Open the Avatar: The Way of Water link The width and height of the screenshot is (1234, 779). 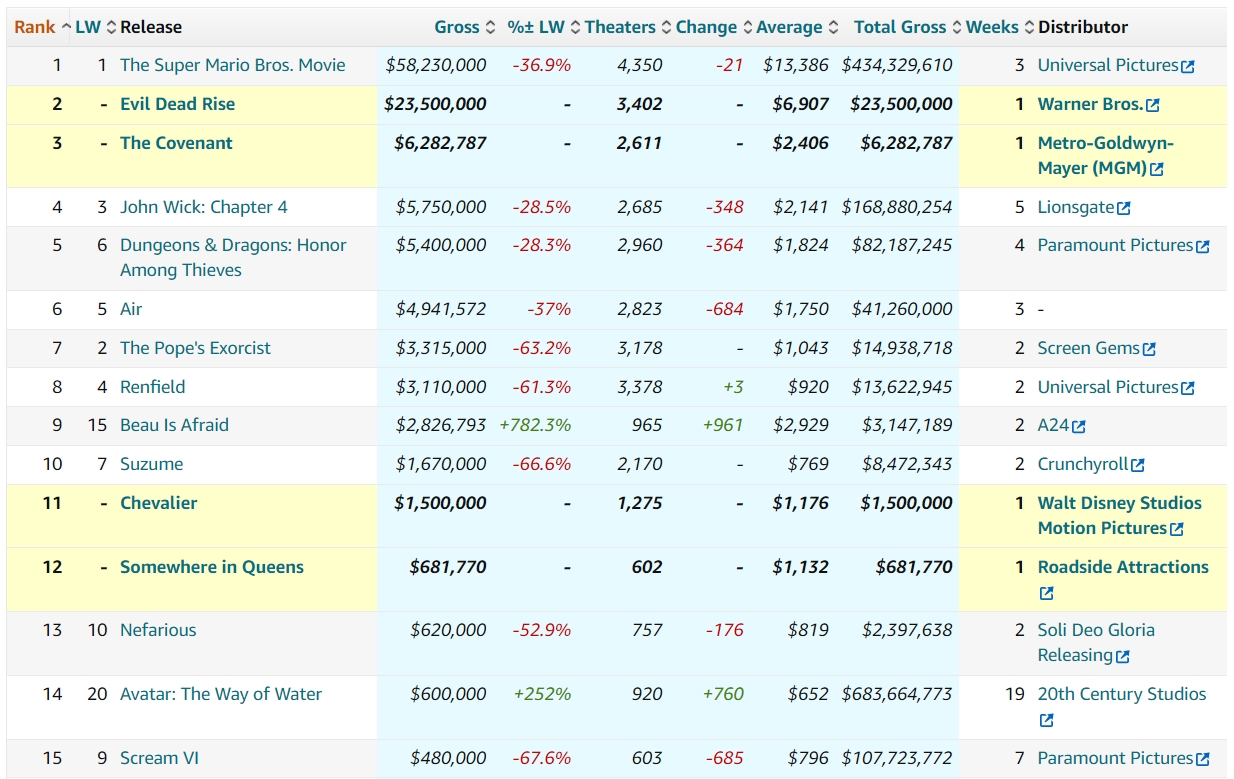pyautogui.click(x=221, y=694)
